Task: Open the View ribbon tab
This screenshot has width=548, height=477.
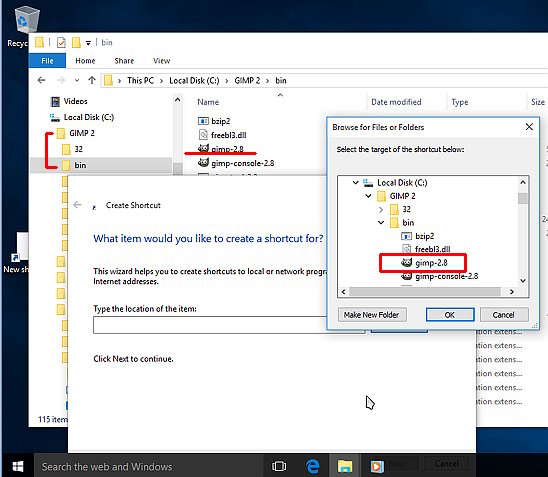Action: pyautogui.click(x=161, y=60)
